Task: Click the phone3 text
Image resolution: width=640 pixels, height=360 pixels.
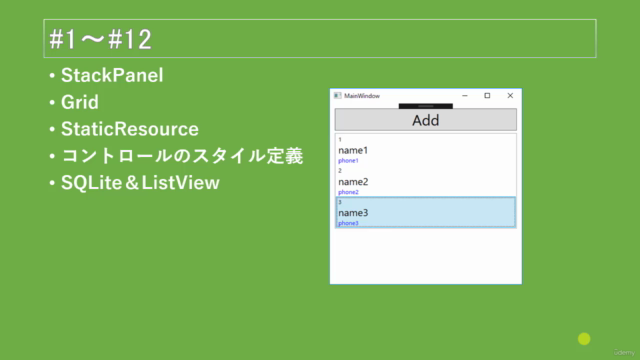Action: (x=348, y=223)
